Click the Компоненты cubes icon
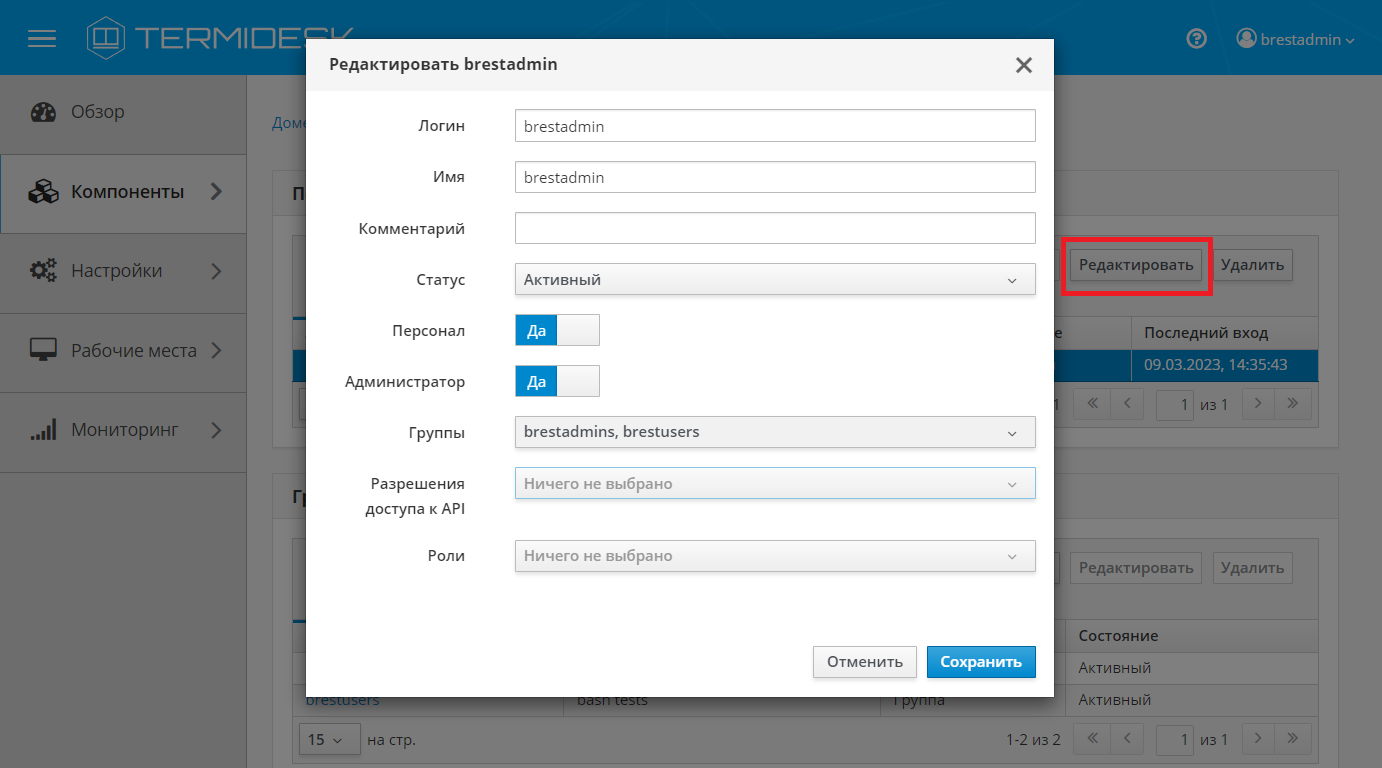Screen dimensions: 1382x768 tap(44, 192)
